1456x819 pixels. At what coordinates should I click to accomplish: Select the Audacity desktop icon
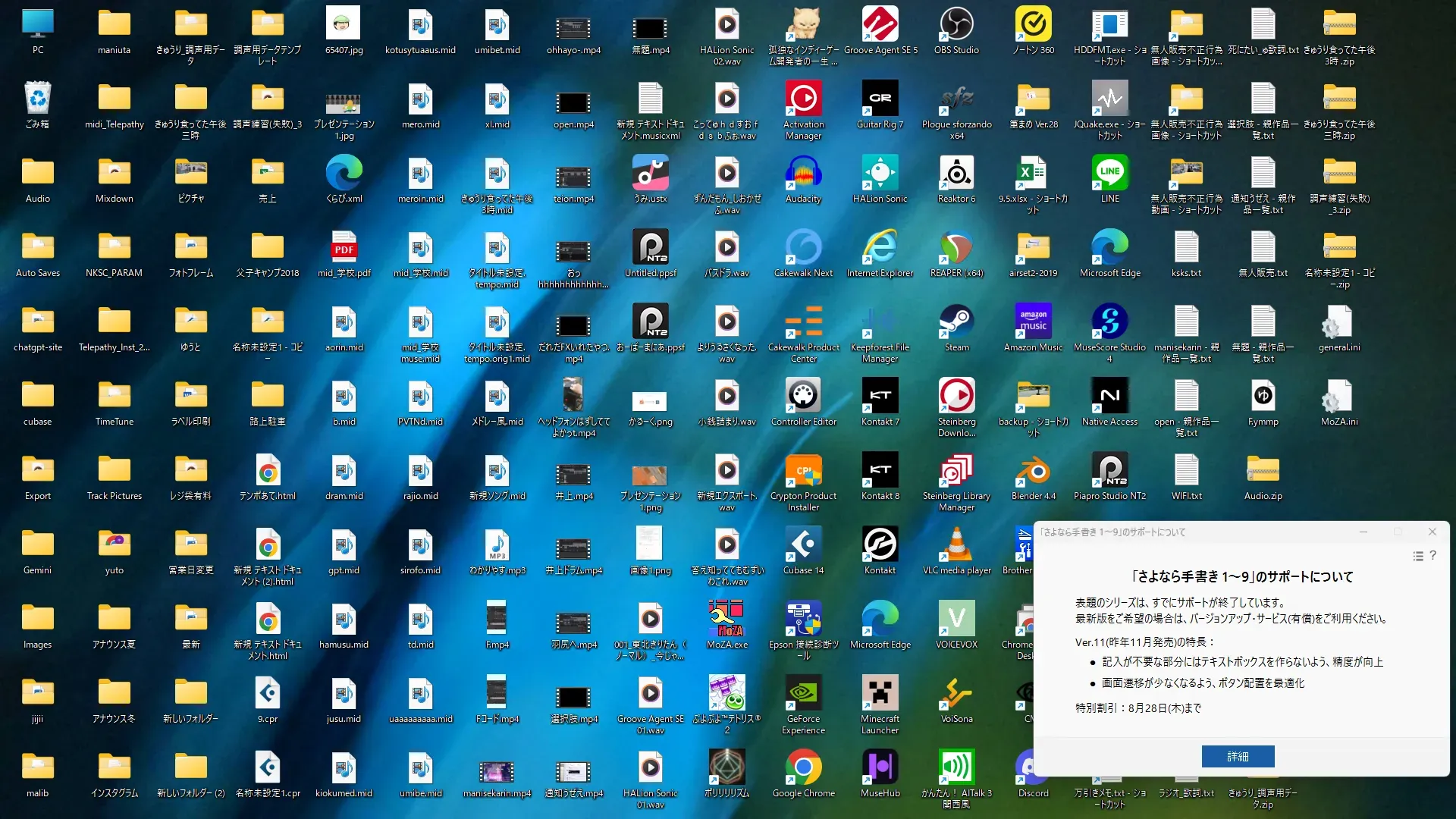803,174
